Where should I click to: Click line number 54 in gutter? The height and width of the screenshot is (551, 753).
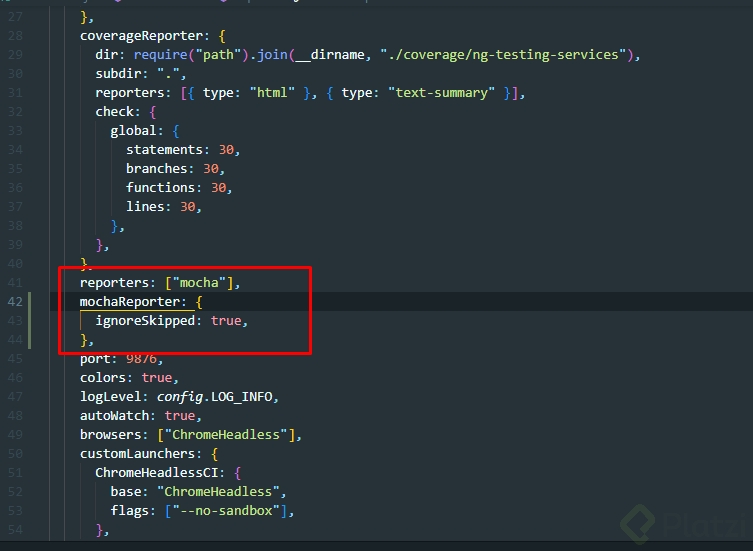pyautogui.click(x=15, y=530)
